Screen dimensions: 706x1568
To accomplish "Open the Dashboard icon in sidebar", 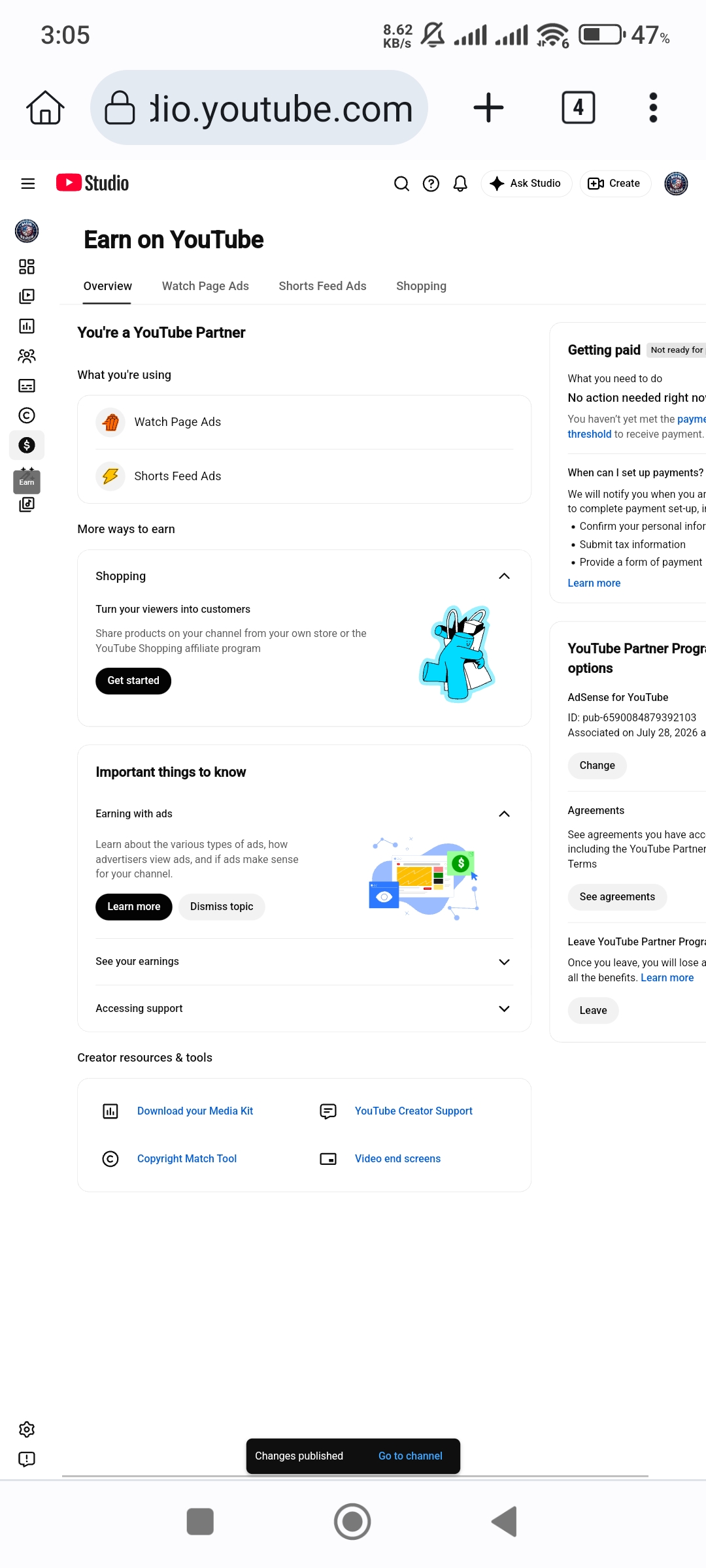I will 27,267.
